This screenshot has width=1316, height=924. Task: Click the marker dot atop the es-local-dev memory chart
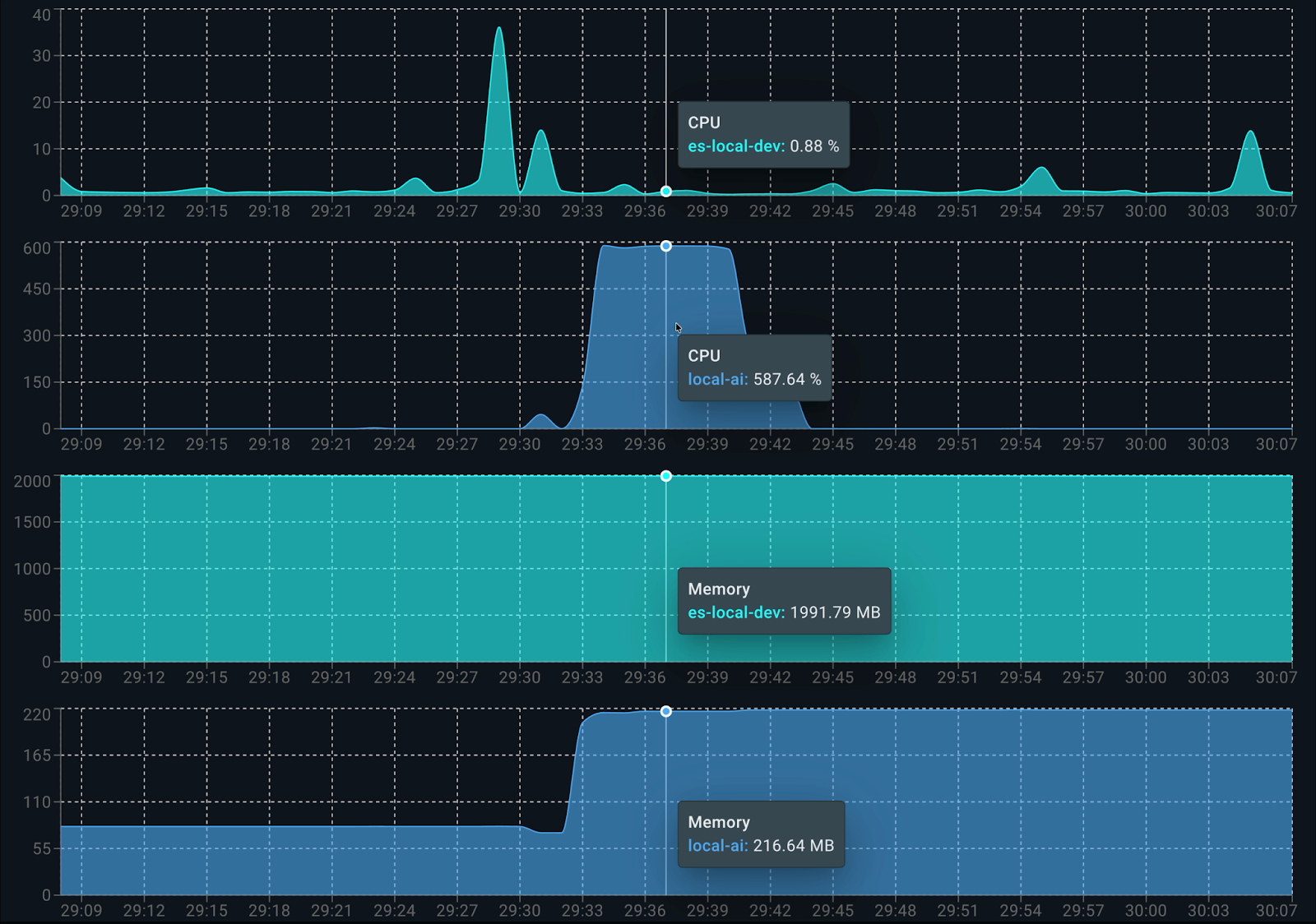[666, 476]
